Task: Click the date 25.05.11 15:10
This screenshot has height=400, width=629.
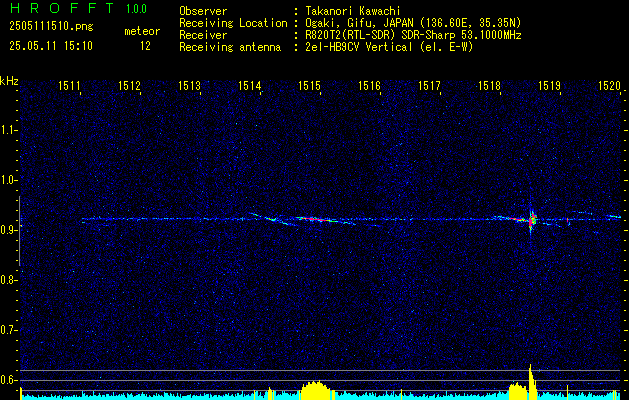Action: pos(51,46)
